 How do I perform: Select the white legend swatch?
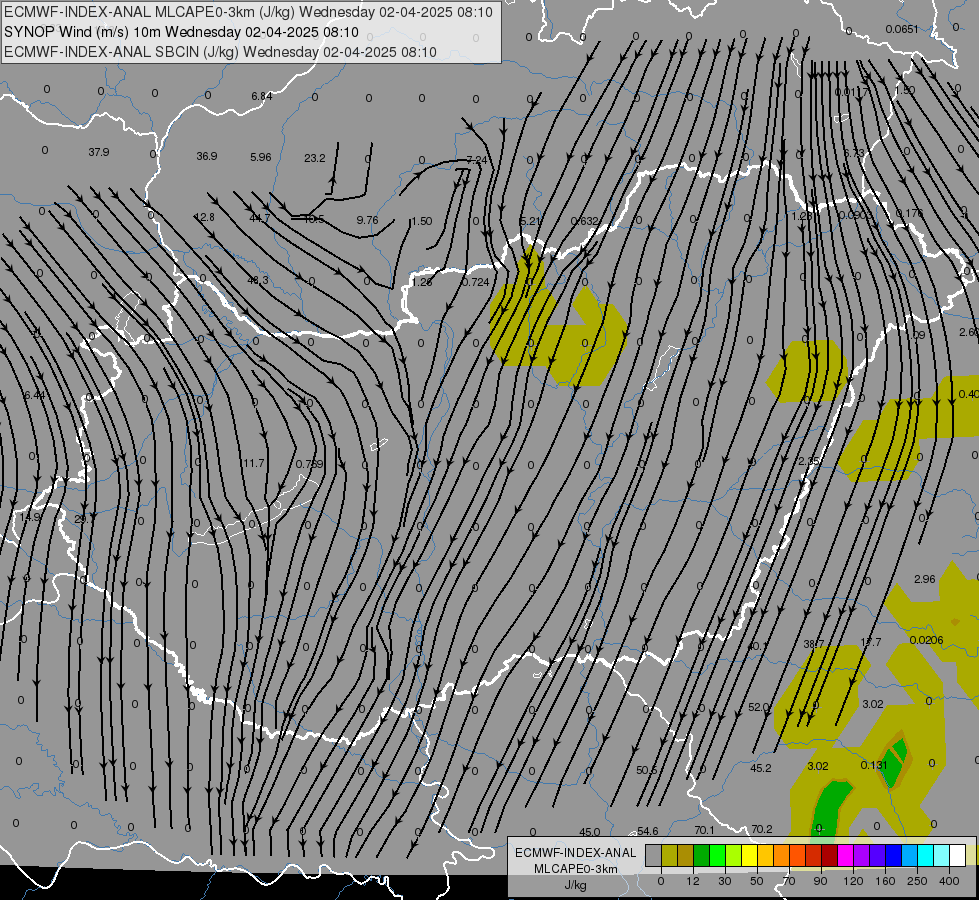[x=958, y=856]
